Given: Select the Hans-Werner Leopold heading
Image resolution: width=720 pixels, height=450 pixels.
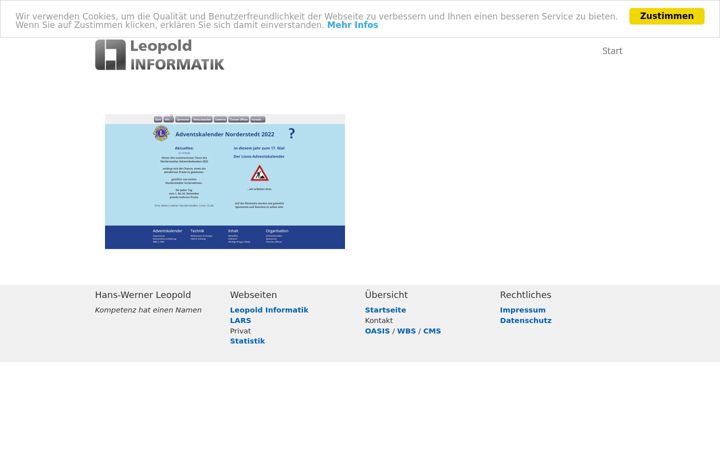Looking at the screenshot, I should [143, 295].
